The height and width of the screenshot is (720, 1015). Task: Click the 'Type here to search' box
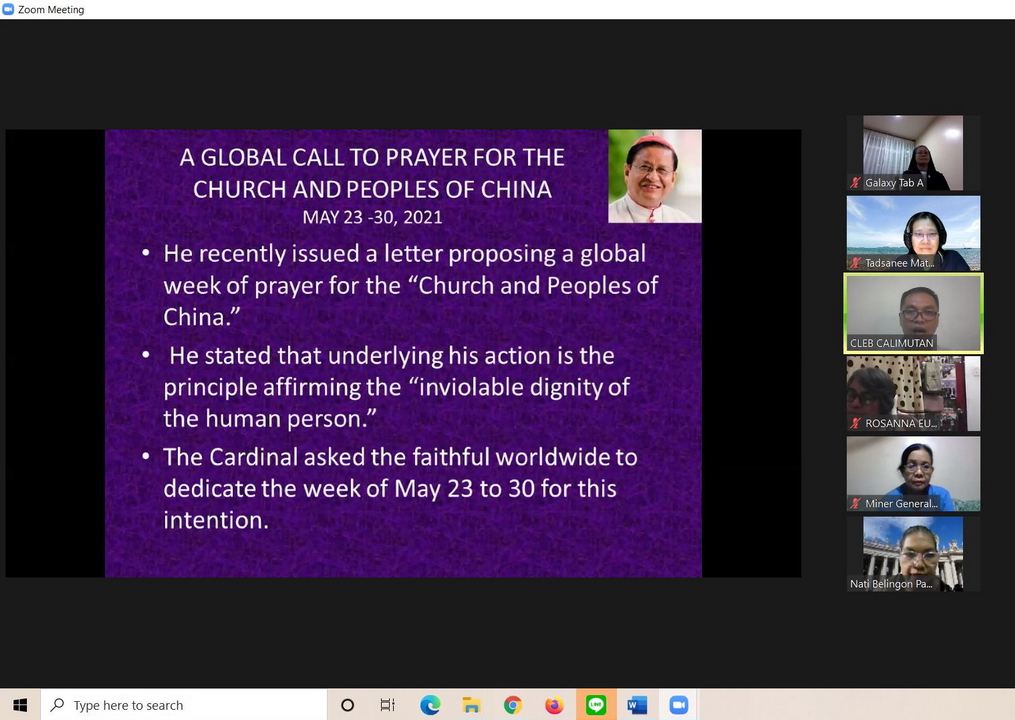[185, 705]
